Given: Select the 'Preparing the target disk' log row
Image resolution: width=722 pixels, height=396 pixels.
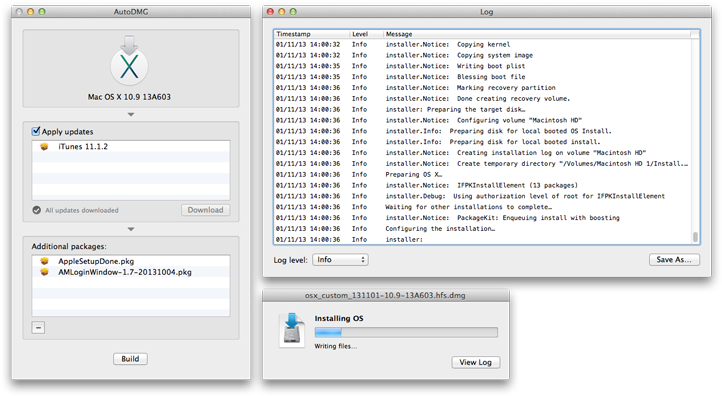Looking at the screenshot, I should pos(483,110).
